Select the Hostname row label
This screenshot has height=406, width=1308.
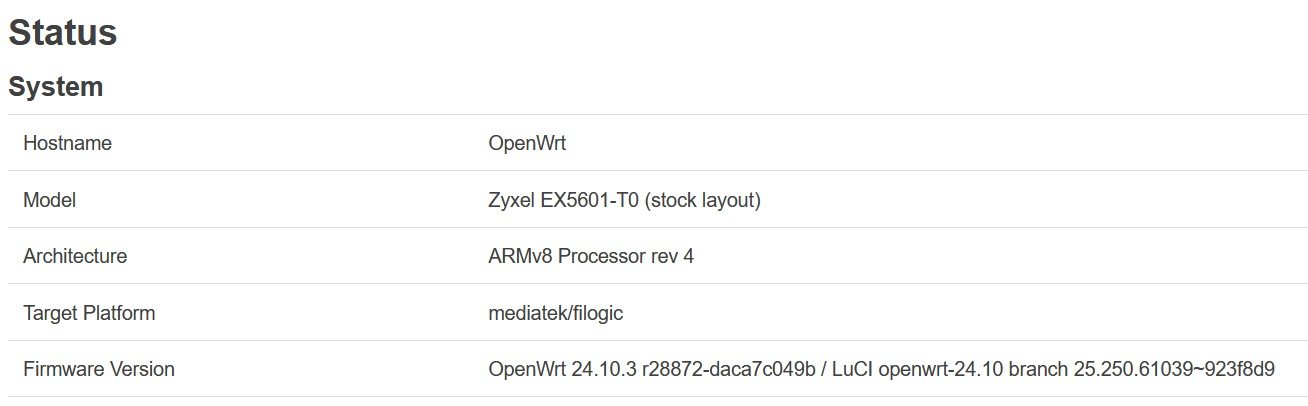(x=67, y=143)
